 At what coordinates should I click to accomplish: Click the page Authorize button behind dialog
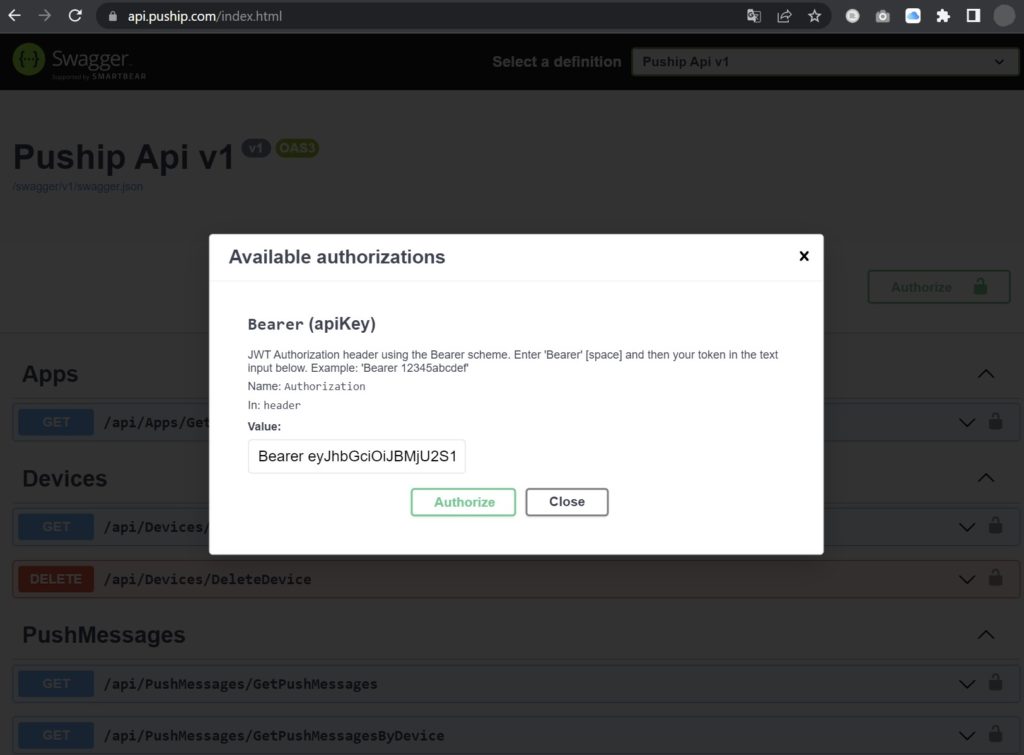[x=938, y=287]
